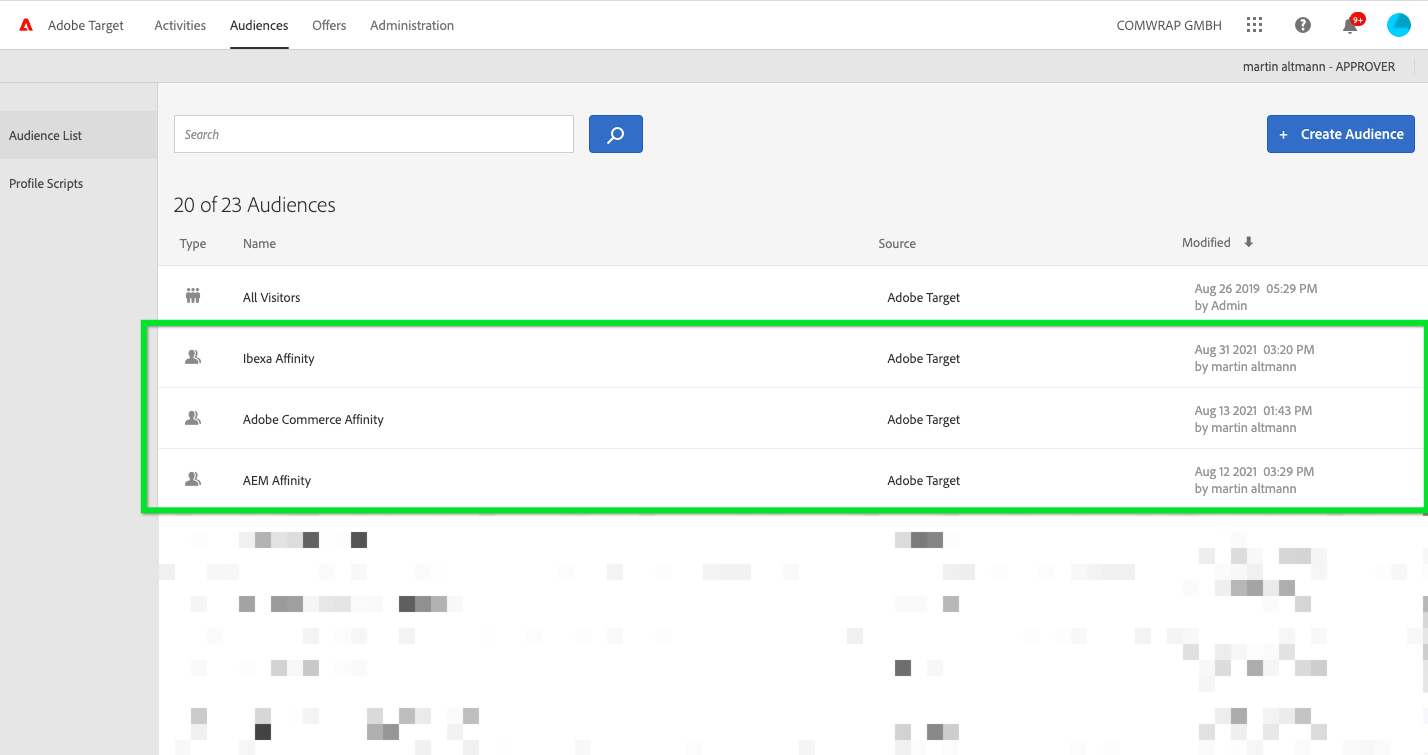Open the All Visitors audience
This screenshot has height=755, width=1428.
[x=272, y=297]
